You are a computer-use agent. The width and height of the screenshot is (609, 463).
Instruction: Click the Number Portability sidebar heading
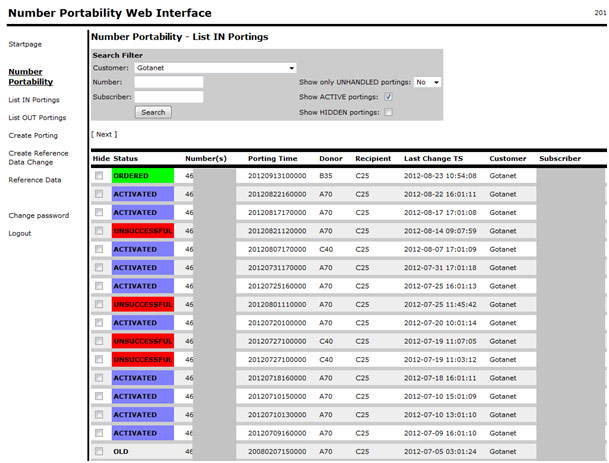31,77
